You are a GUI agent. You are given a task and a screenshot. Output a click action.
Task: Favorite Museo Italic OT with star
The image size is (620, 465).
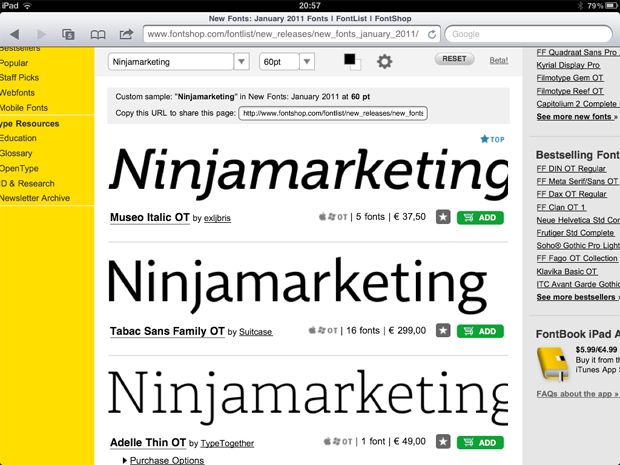443,217
